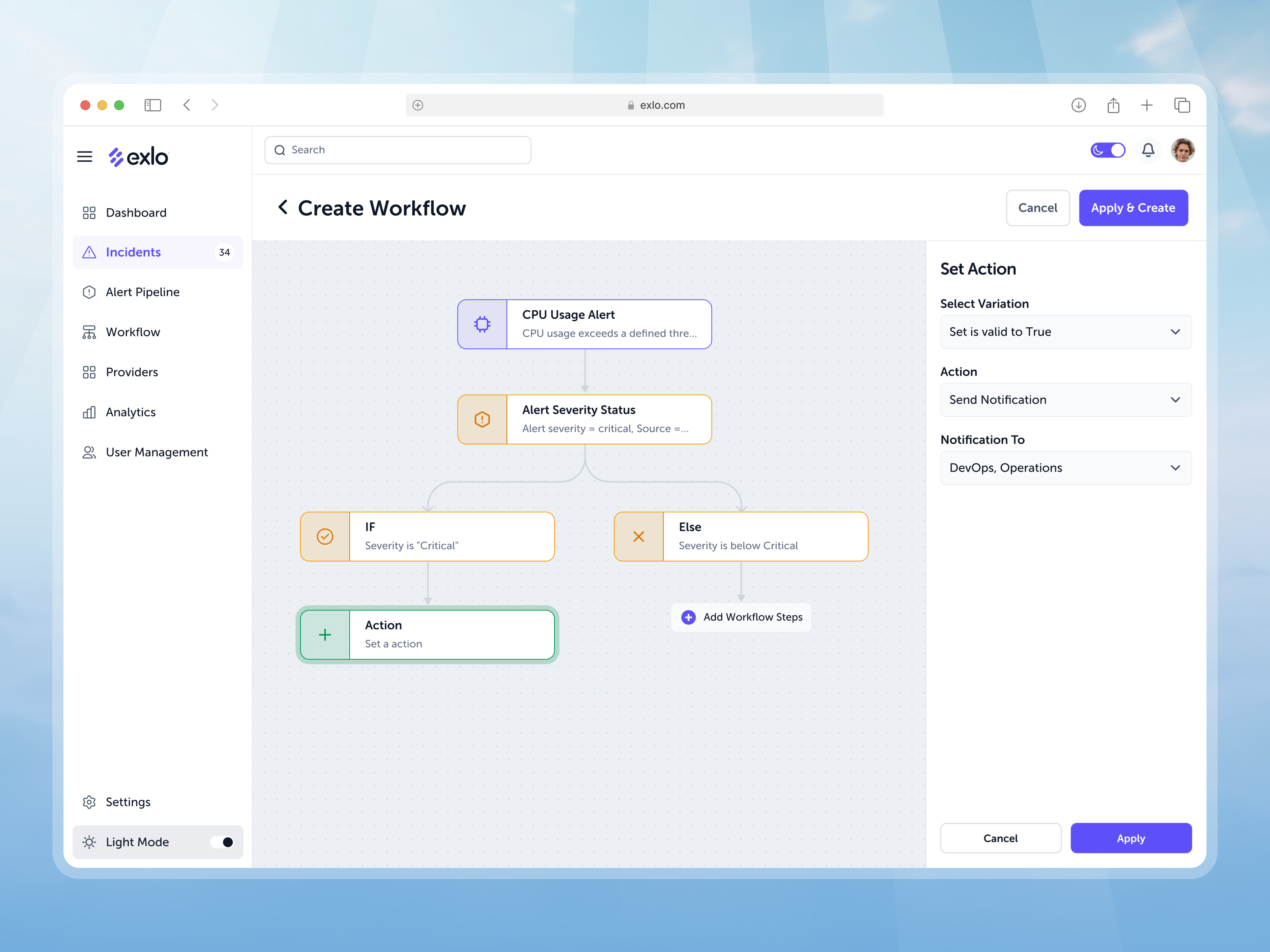
Task: Click the notification bell icon
Action: point(1148,150)
